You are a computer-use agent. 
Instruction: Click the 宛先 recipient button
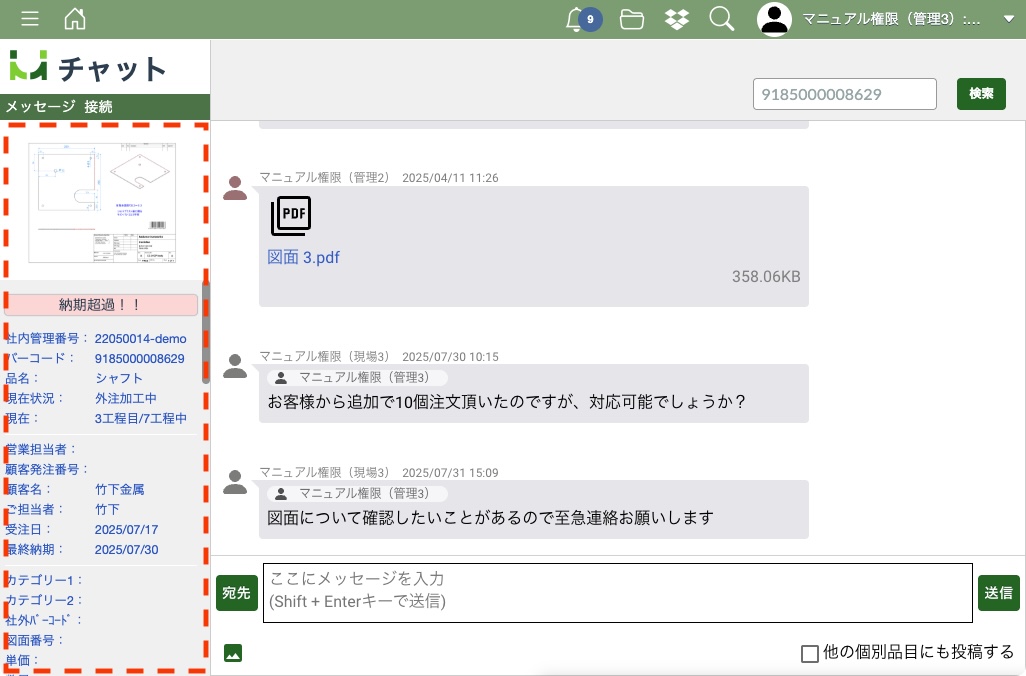(236, 593)
